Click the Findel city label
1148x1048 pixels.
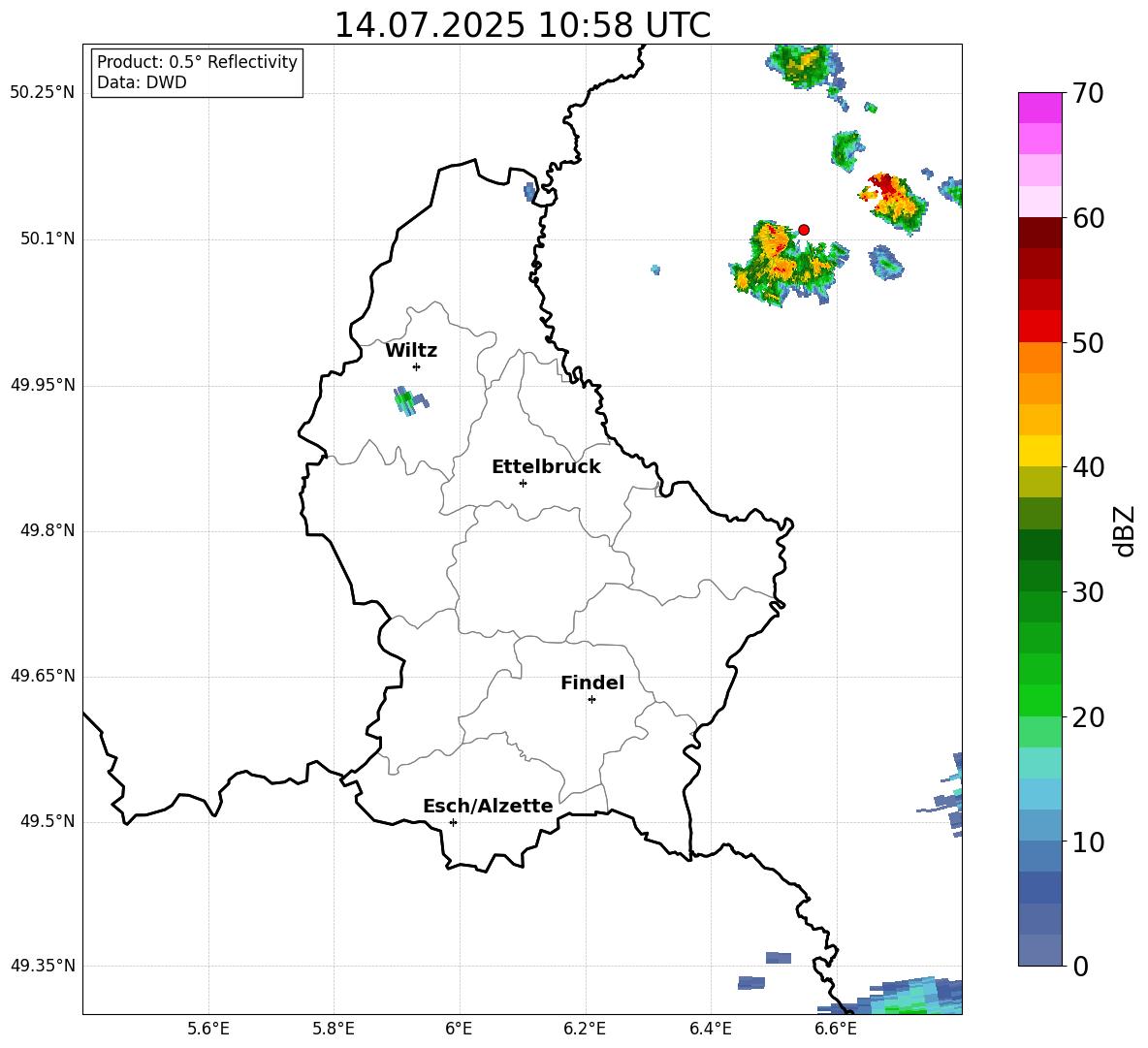tap(592, 683)
